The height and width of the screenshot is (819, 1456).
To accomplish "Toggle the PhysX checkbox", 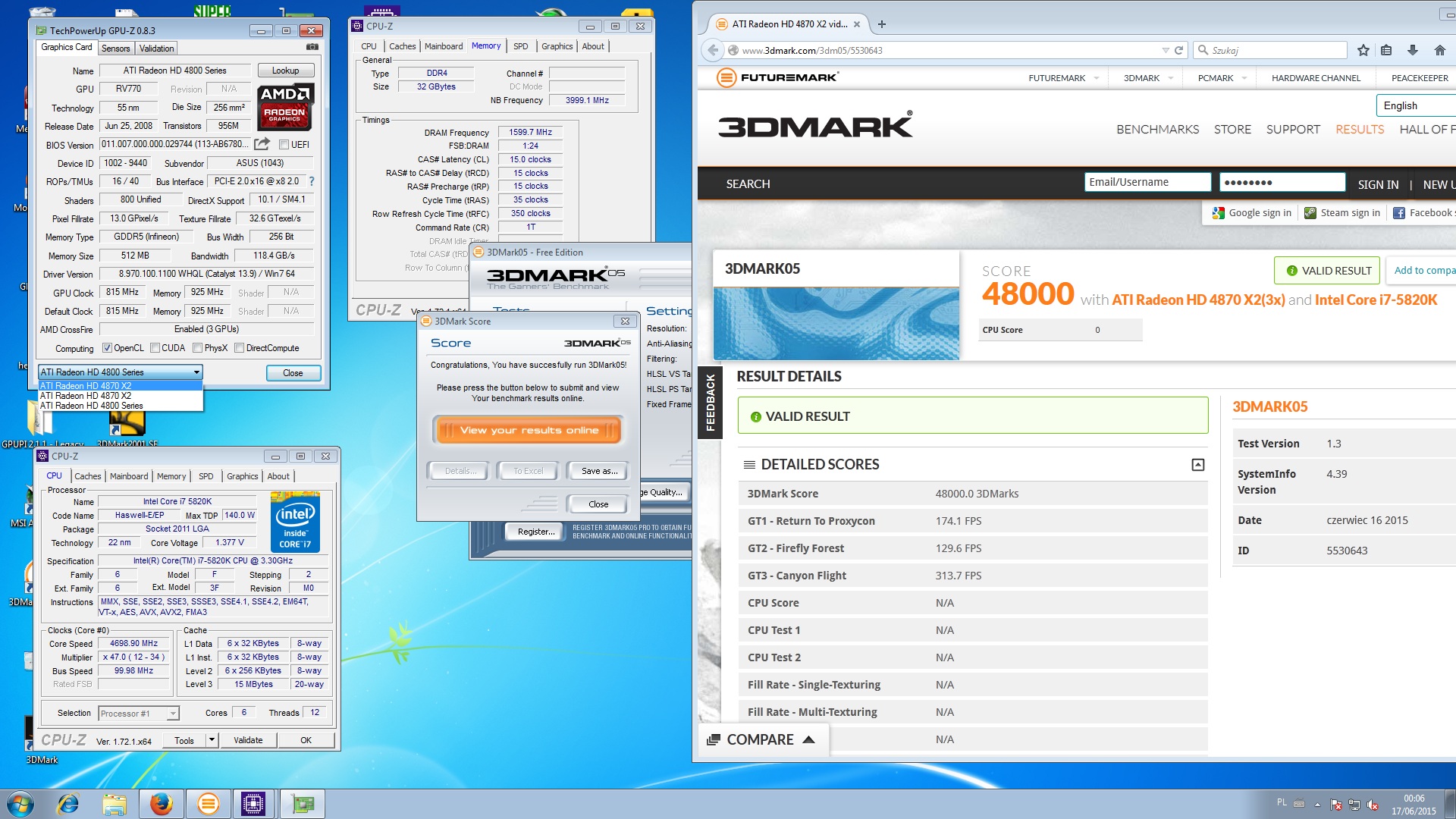I will pos(197,348).
